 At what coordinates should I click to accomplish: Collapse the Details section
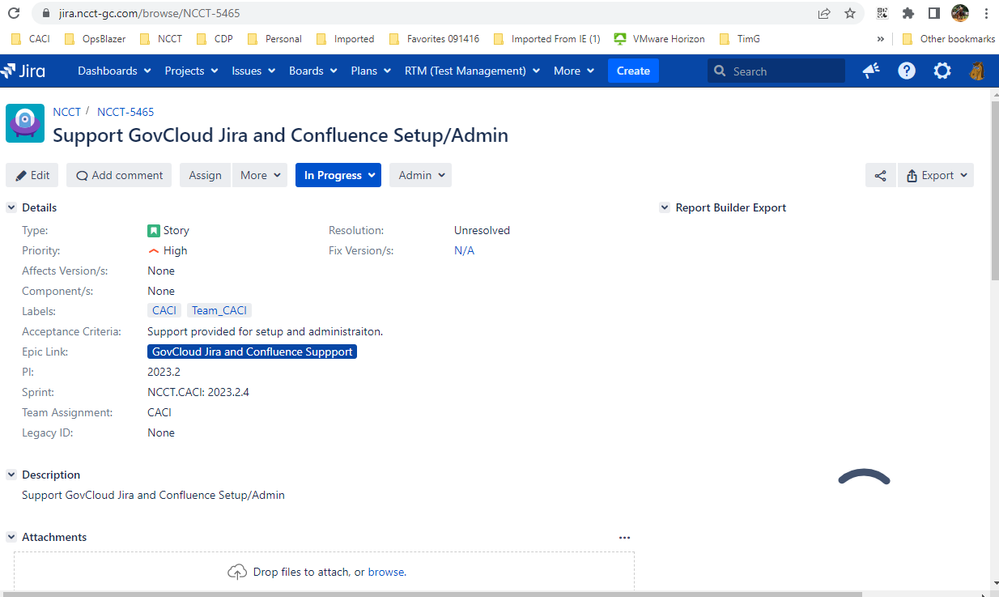tap(11, 208)
